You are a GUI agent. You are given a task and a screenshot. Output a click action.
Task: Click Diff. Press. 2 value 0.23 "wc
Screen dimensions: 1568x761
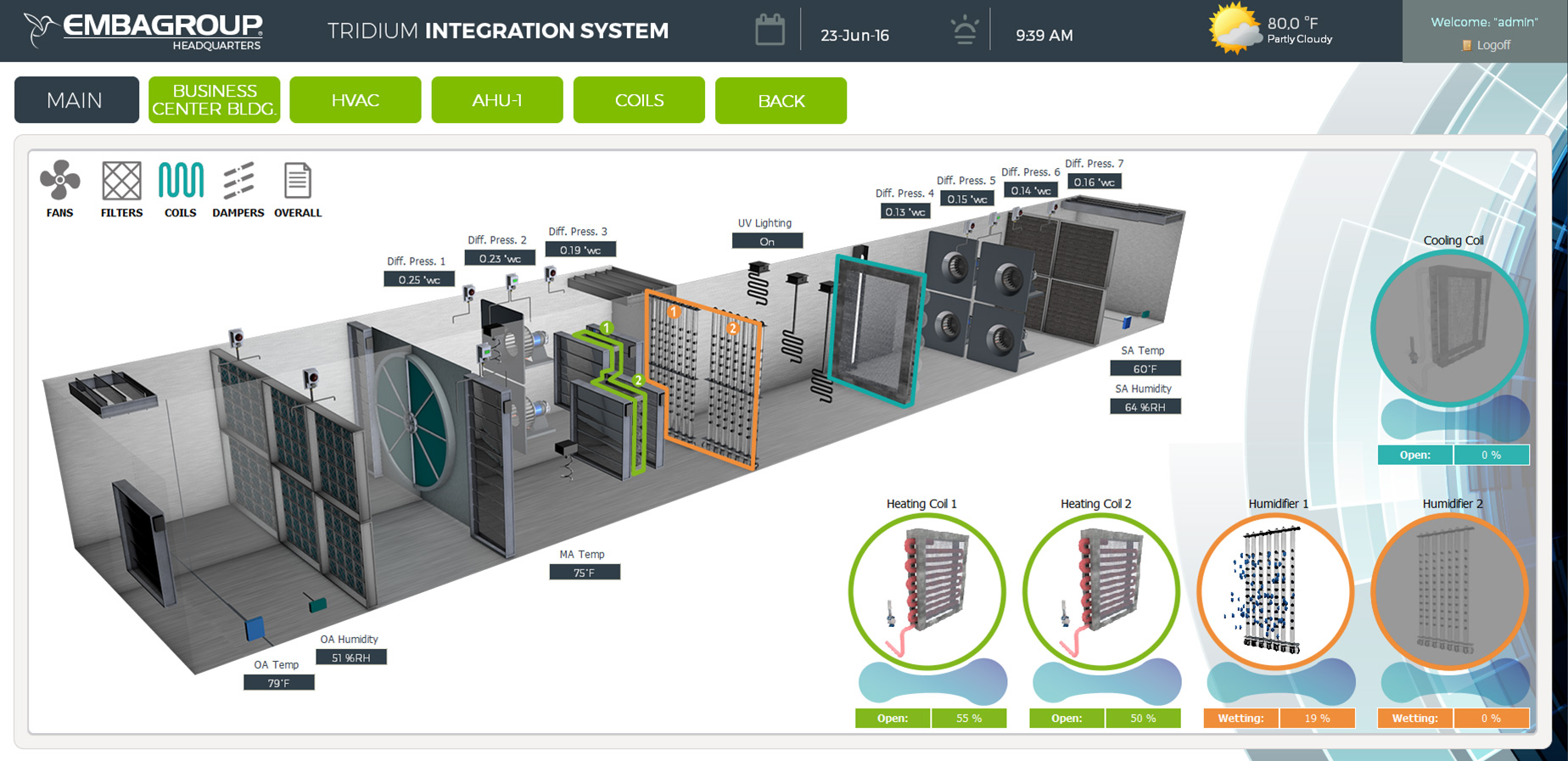[500, 258]
